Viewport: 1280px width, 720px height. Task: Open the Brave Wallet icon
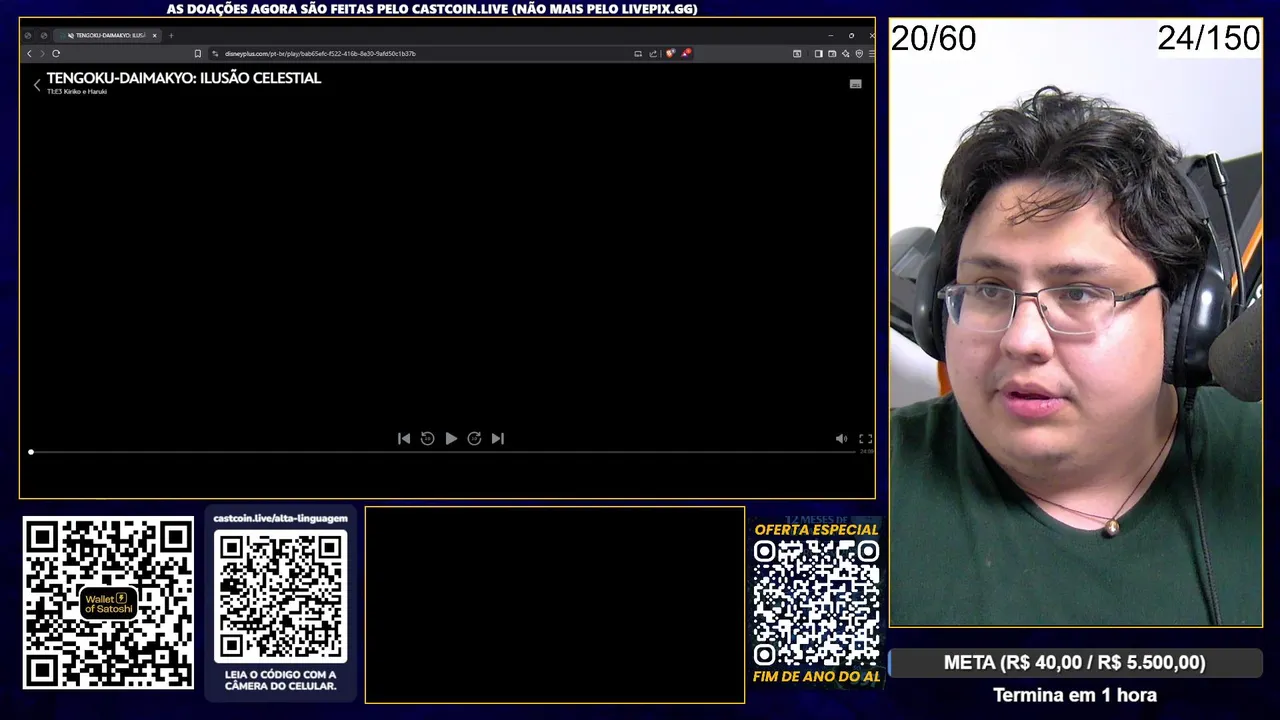(x=832, y=54)
